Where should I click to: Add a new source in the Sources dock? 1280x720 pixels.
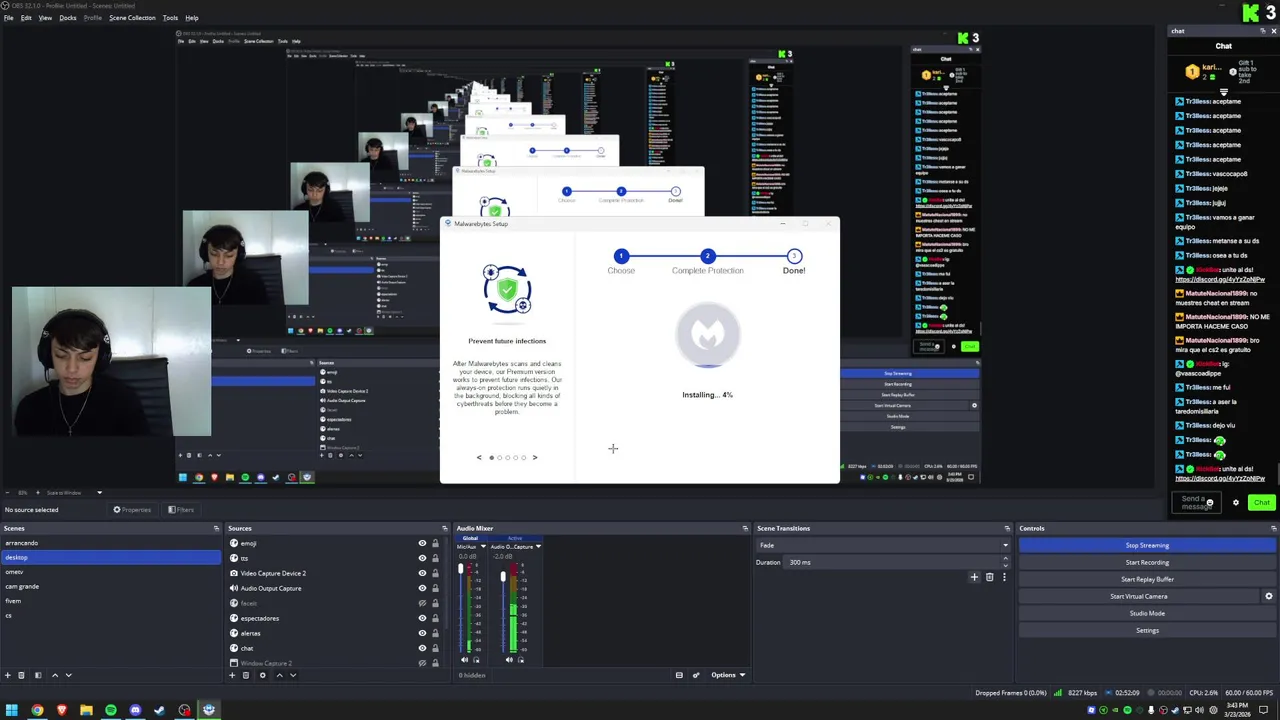(232, 675)
